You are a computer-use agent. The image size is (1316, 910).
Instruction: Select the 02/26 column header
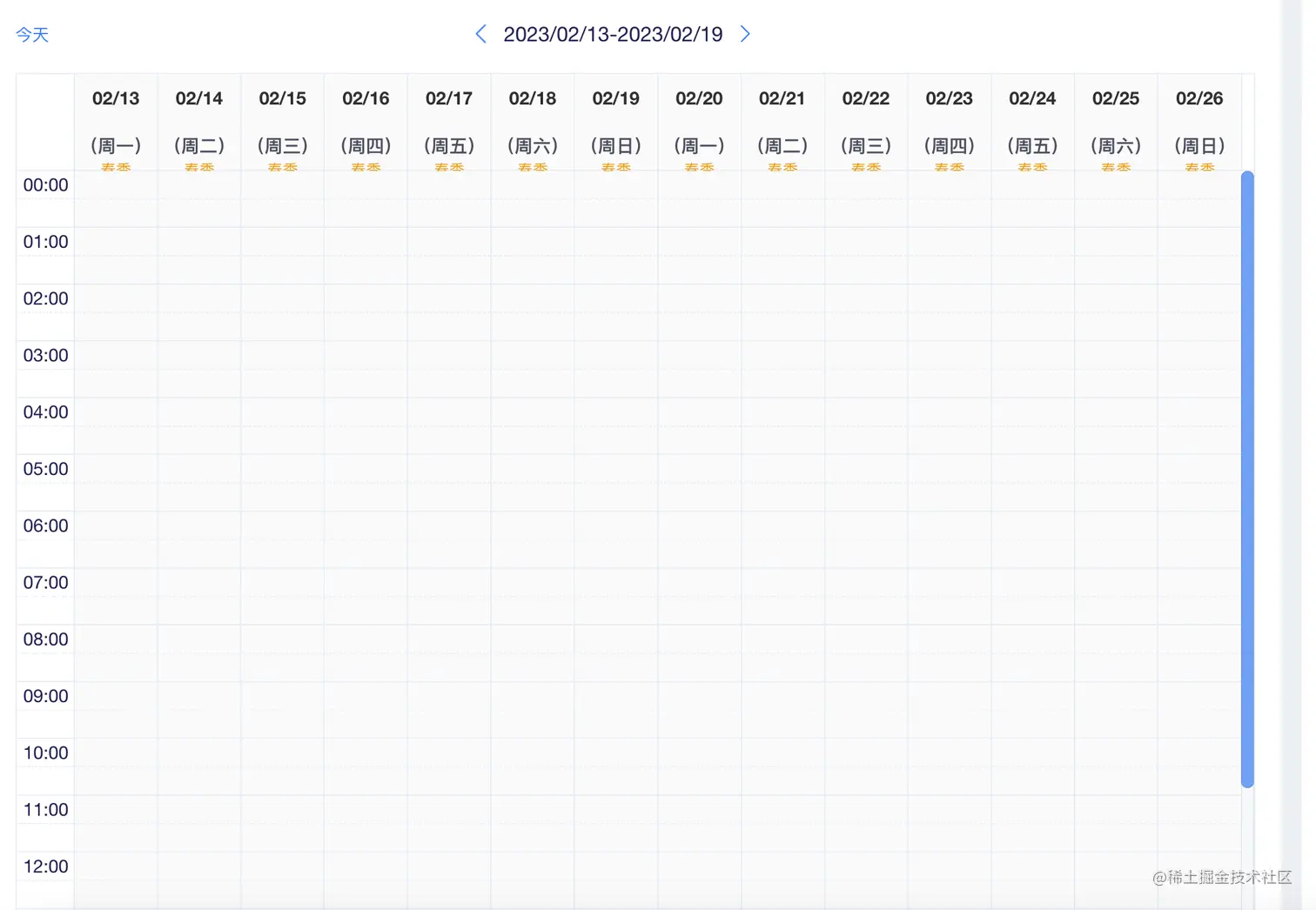(x=1199, y=122)
